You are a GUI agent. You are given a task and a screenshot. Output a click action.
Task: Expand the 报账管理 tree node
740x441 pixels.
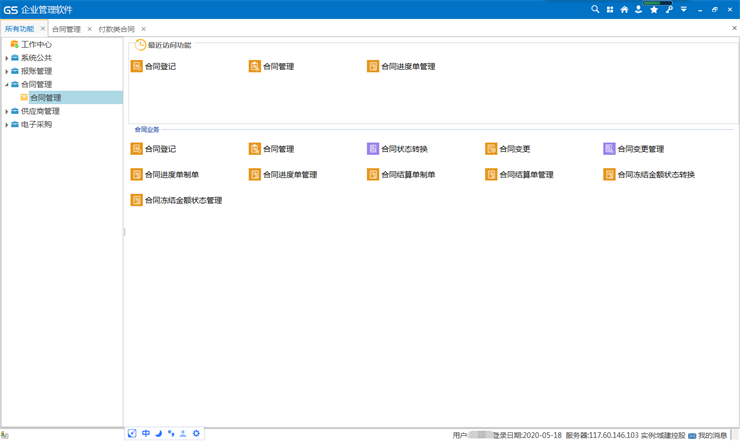pos(6,72)
